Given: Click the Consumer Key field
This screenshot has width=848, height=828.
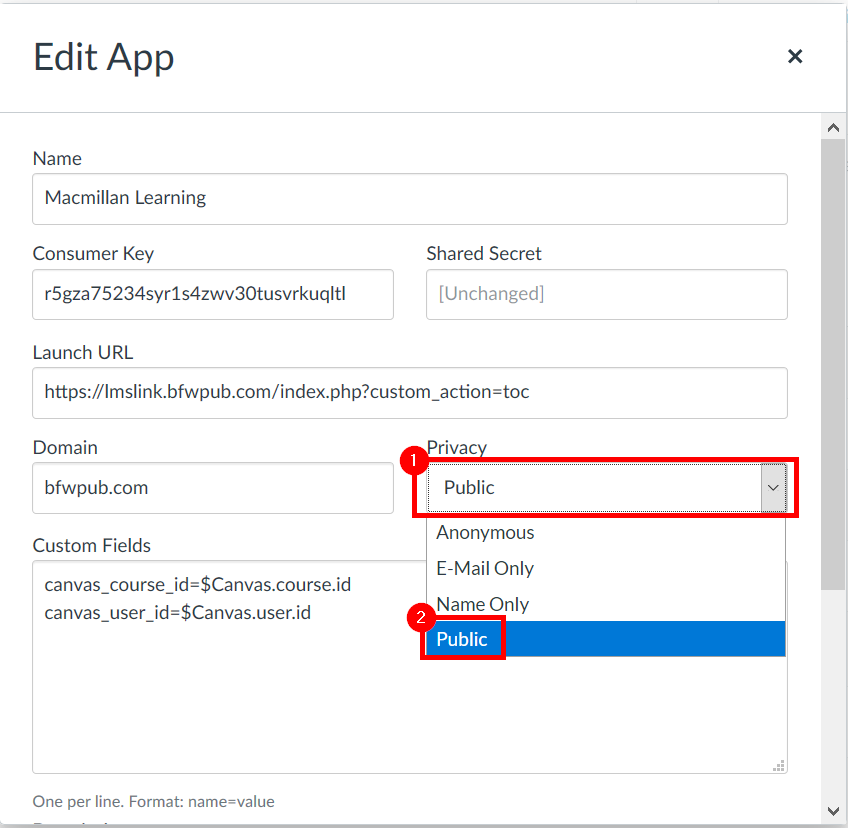Looking at the screenshot, I should (213, 294).
